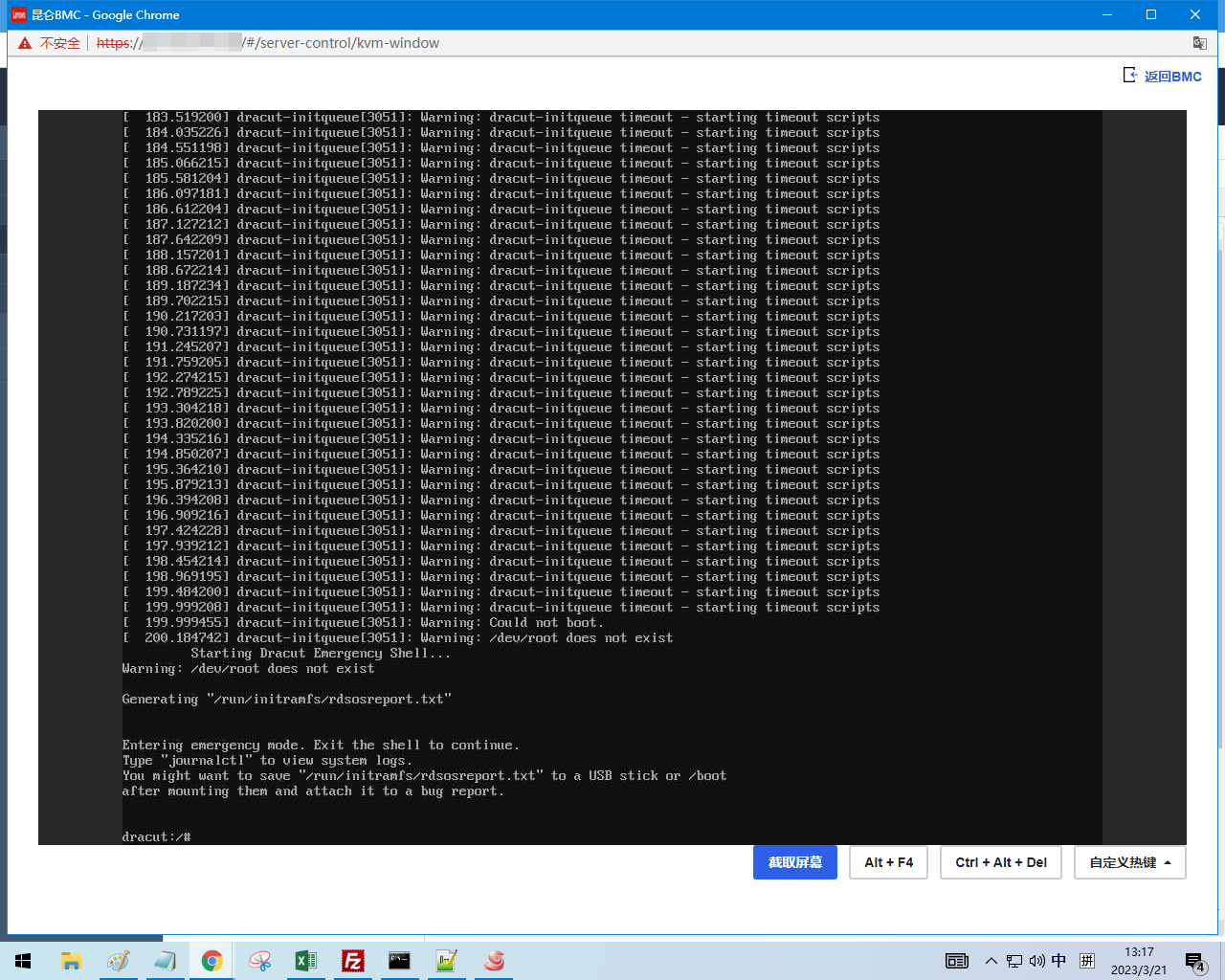
Task: Click the dracut:/# prompt in KVM console
Action: [x=157, y=836]
